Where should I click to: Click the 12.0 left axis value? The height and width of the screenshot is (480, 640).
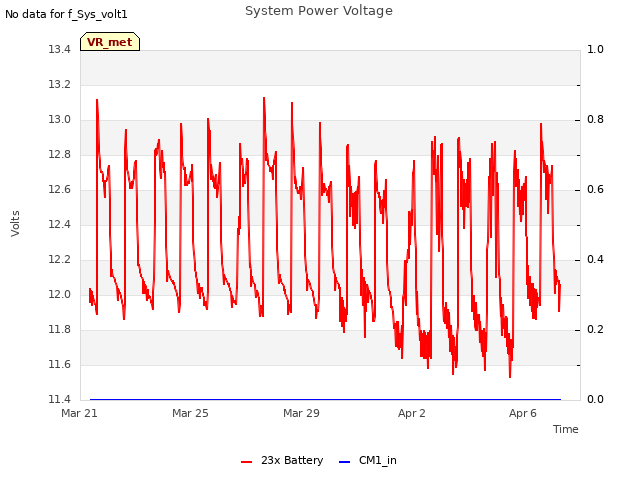pos(60,294)
